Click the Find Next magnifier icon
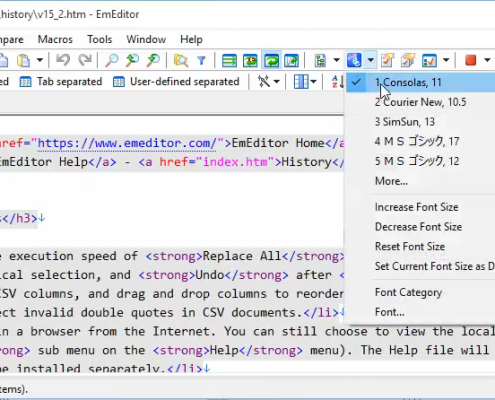Screen dimensions: 495x400 (132, 60)
